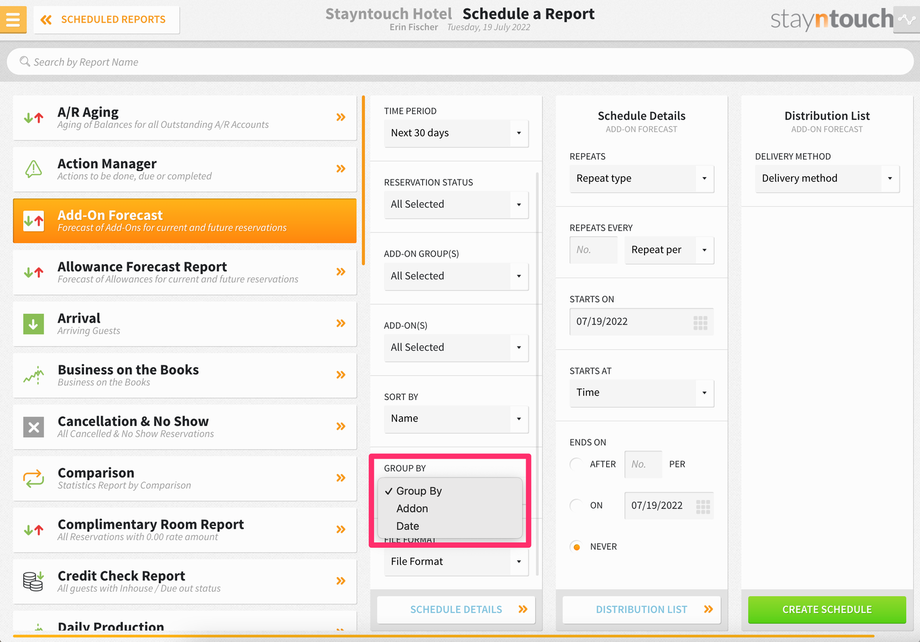Open the Repeat per dropdown
This screenshot has height=642, width=920.
(x=669, y=251)
